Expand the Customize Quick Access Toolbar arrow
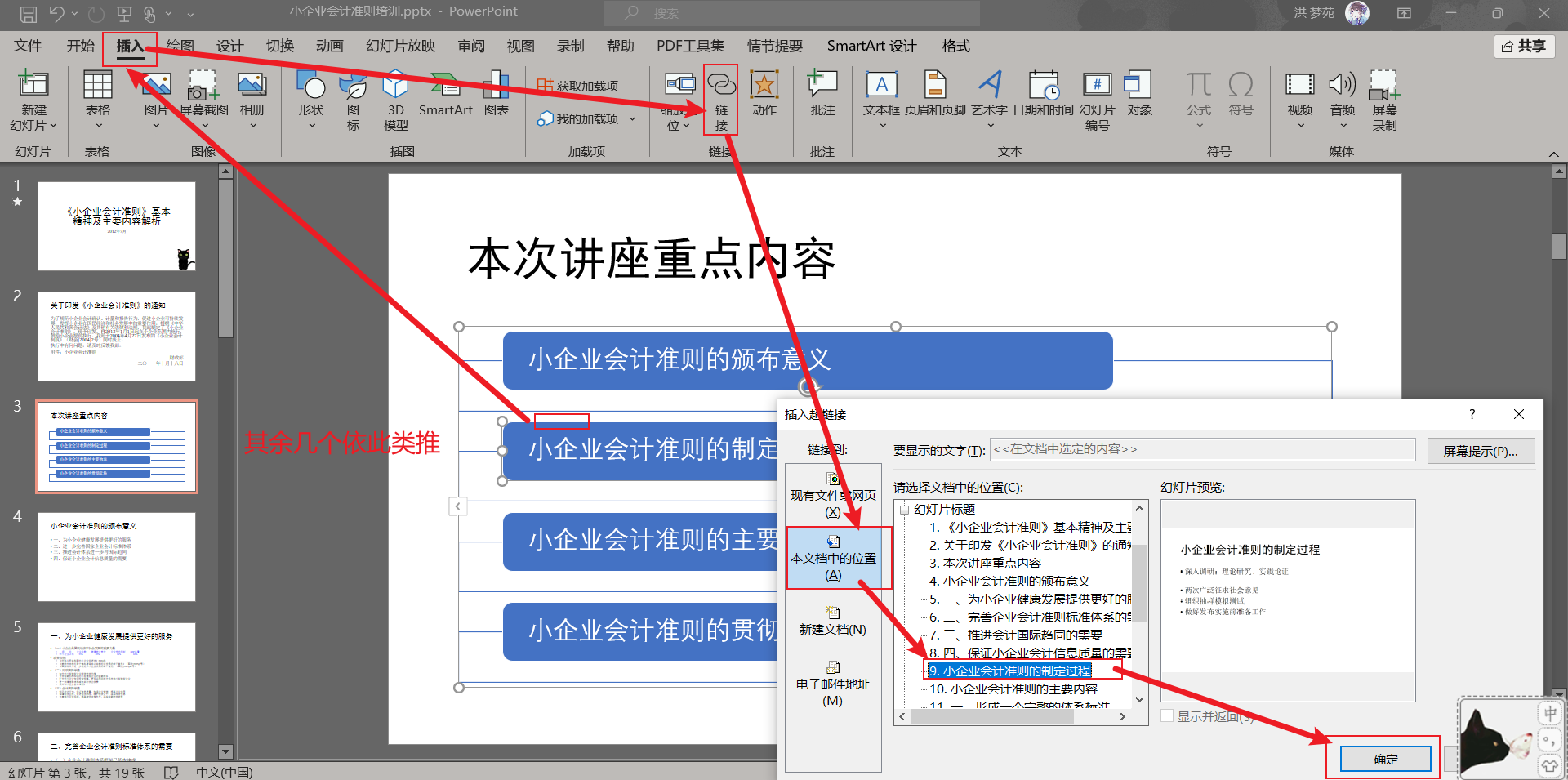Screen dimensions: 1568x780 [x=190, y=13]
